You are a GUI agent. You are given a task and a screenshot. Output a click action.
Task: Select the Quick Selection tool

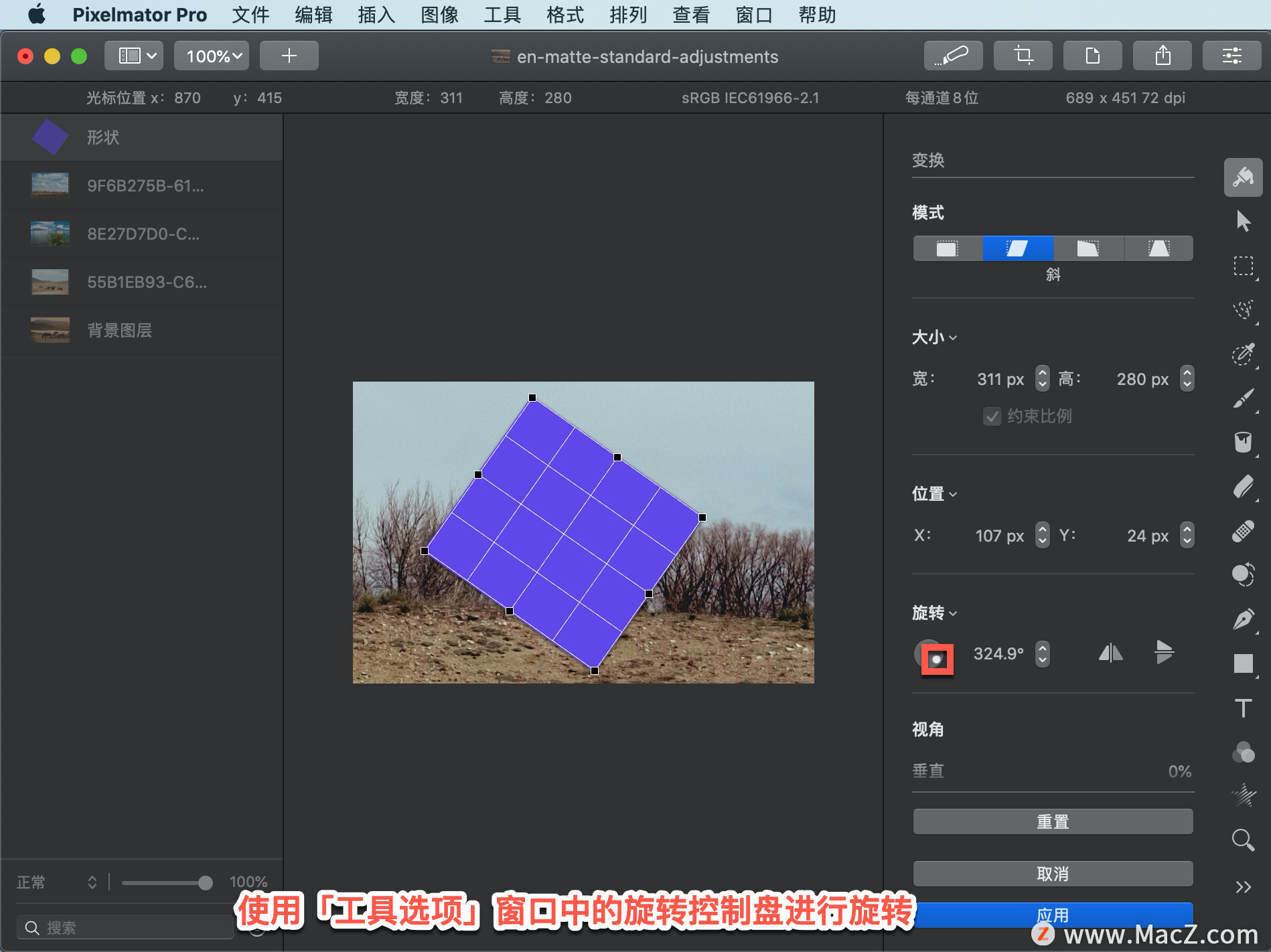point(1243,309)
